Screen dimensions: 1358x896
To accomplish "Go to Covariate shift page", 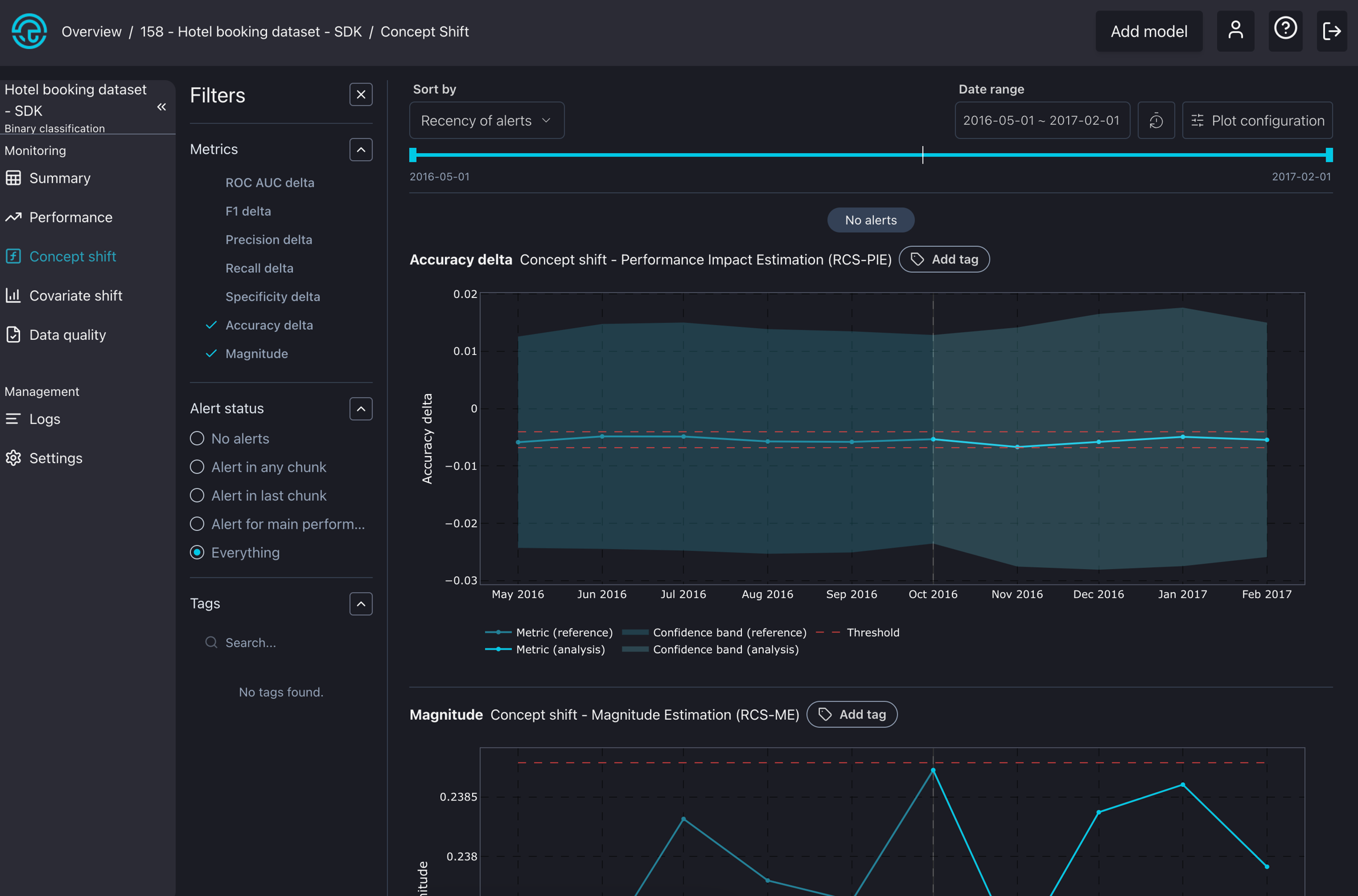I will 75,296.
